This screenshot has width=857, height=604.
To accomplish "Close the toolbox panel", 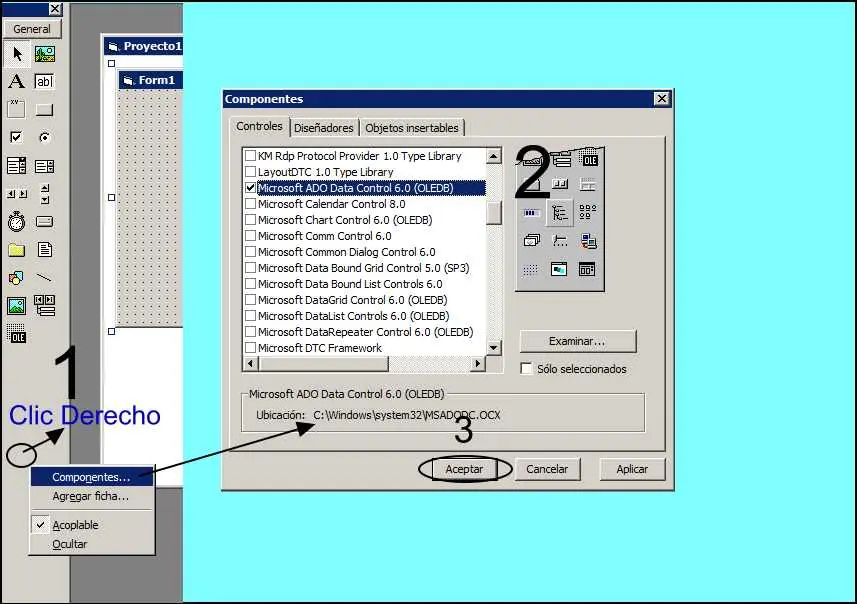I will [55, 9].
